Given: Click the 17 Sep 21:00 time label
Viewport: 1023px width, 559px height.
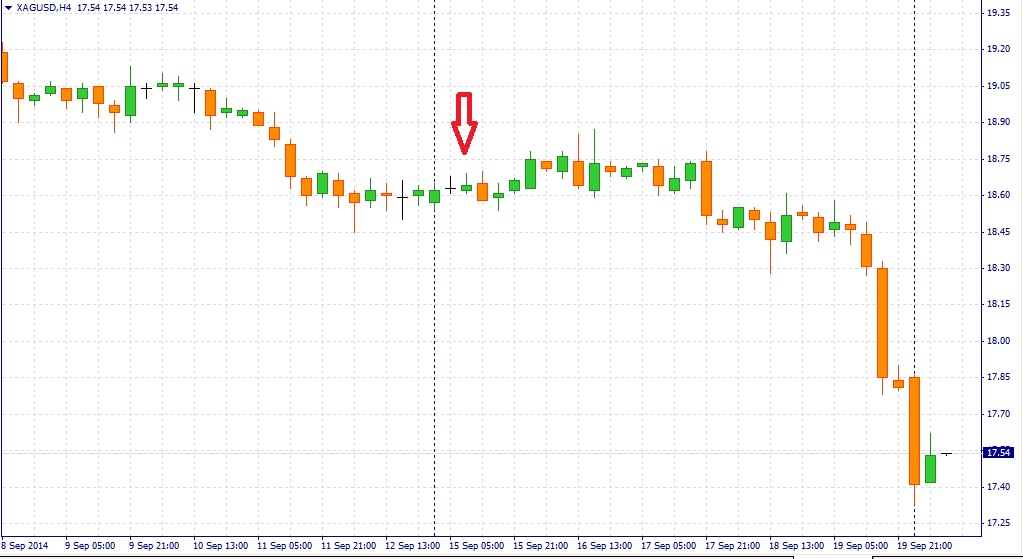Looking at the screenshot, I should coord(733,546).
